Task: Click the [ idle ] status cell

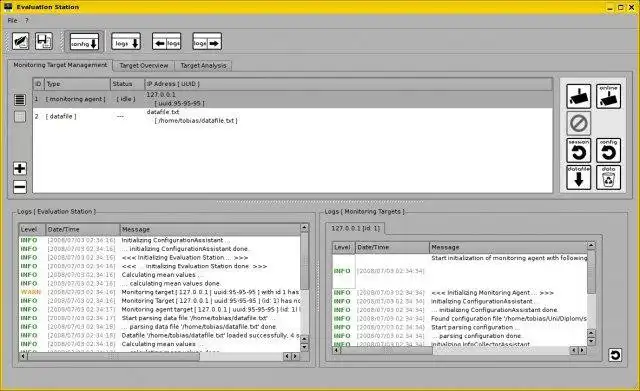Action: coord(126,99)
